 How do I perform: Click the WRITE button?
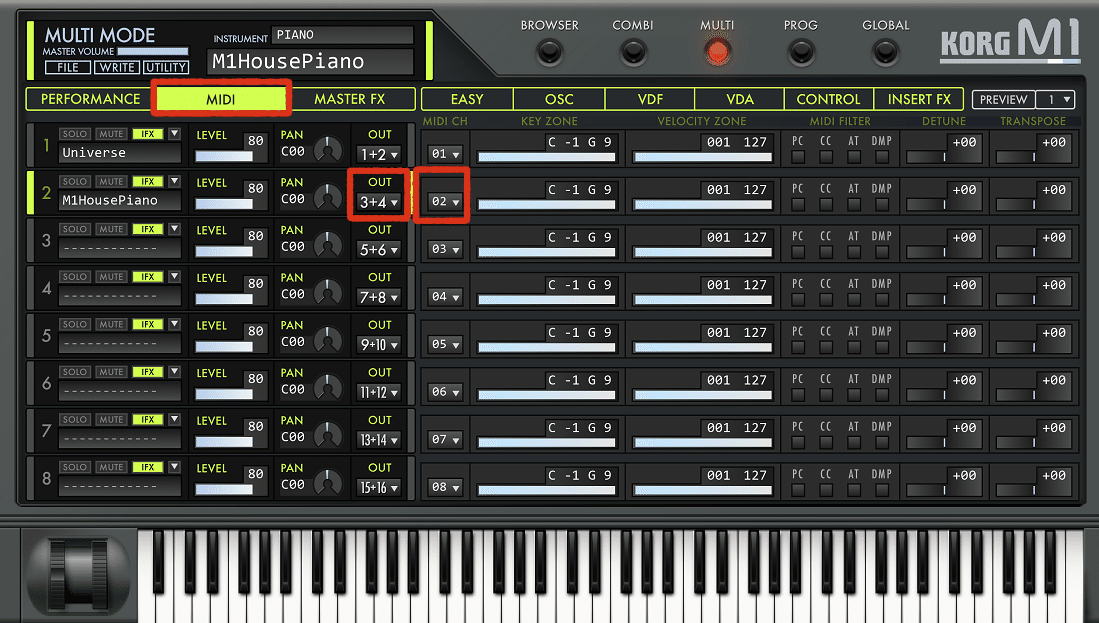117,67
